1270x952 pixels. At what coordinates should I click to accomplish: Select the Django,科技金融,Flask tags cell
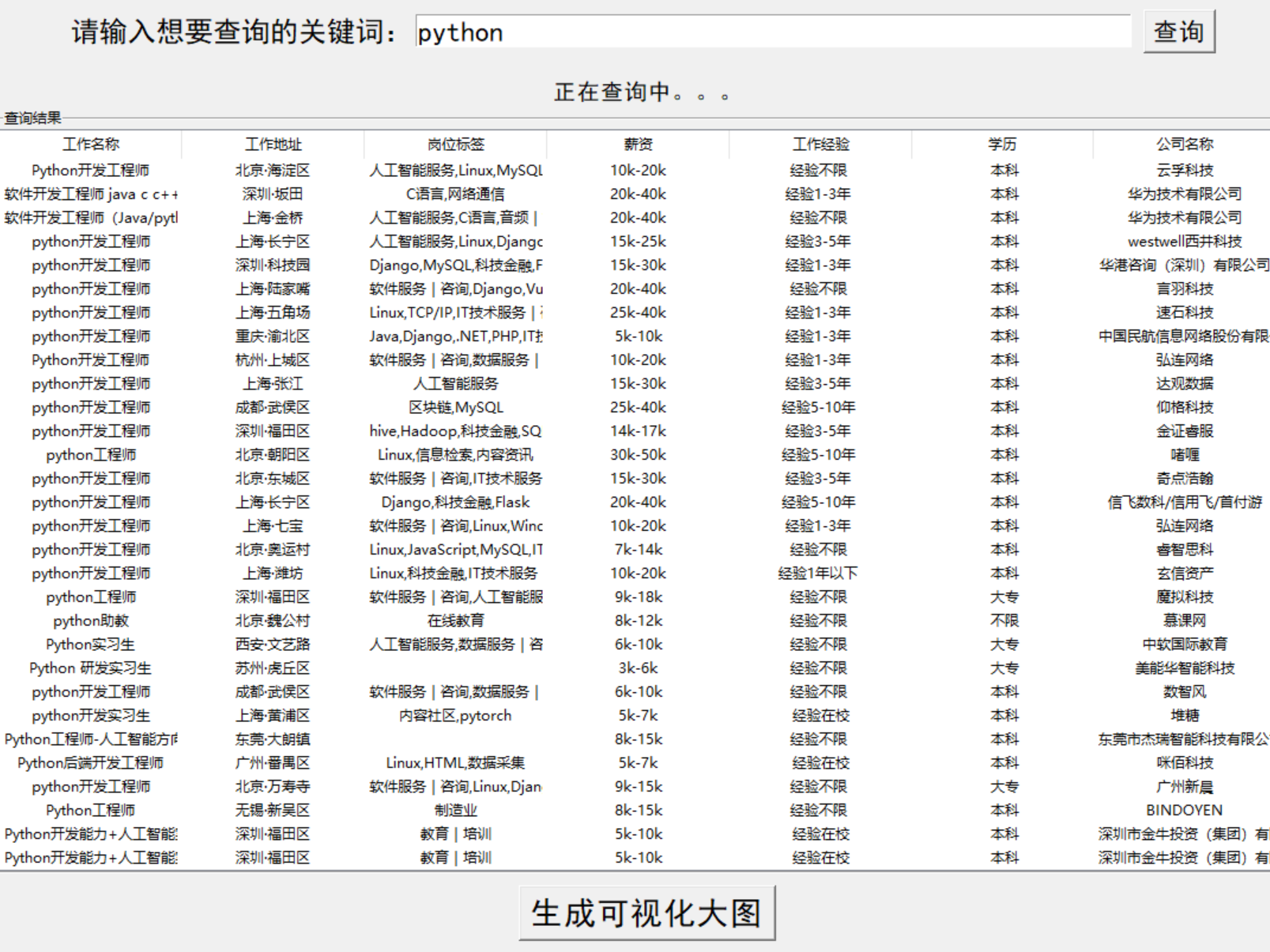click(455, 502)
